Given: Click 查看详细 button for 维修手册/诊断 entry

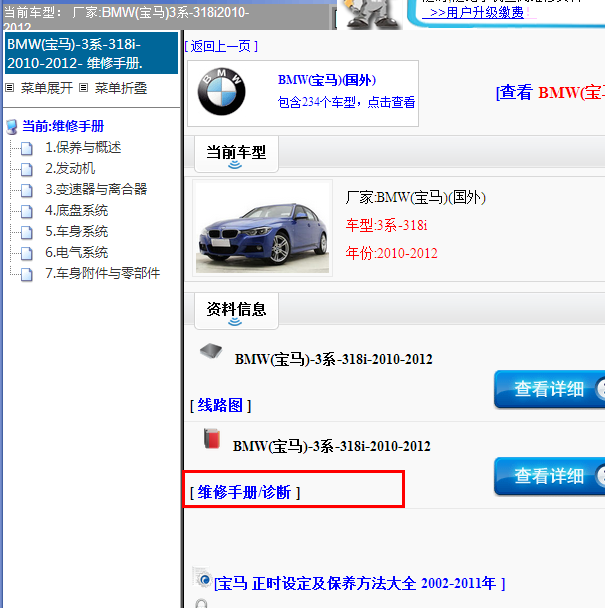Looking at the screenshot, I should (549, 476).
